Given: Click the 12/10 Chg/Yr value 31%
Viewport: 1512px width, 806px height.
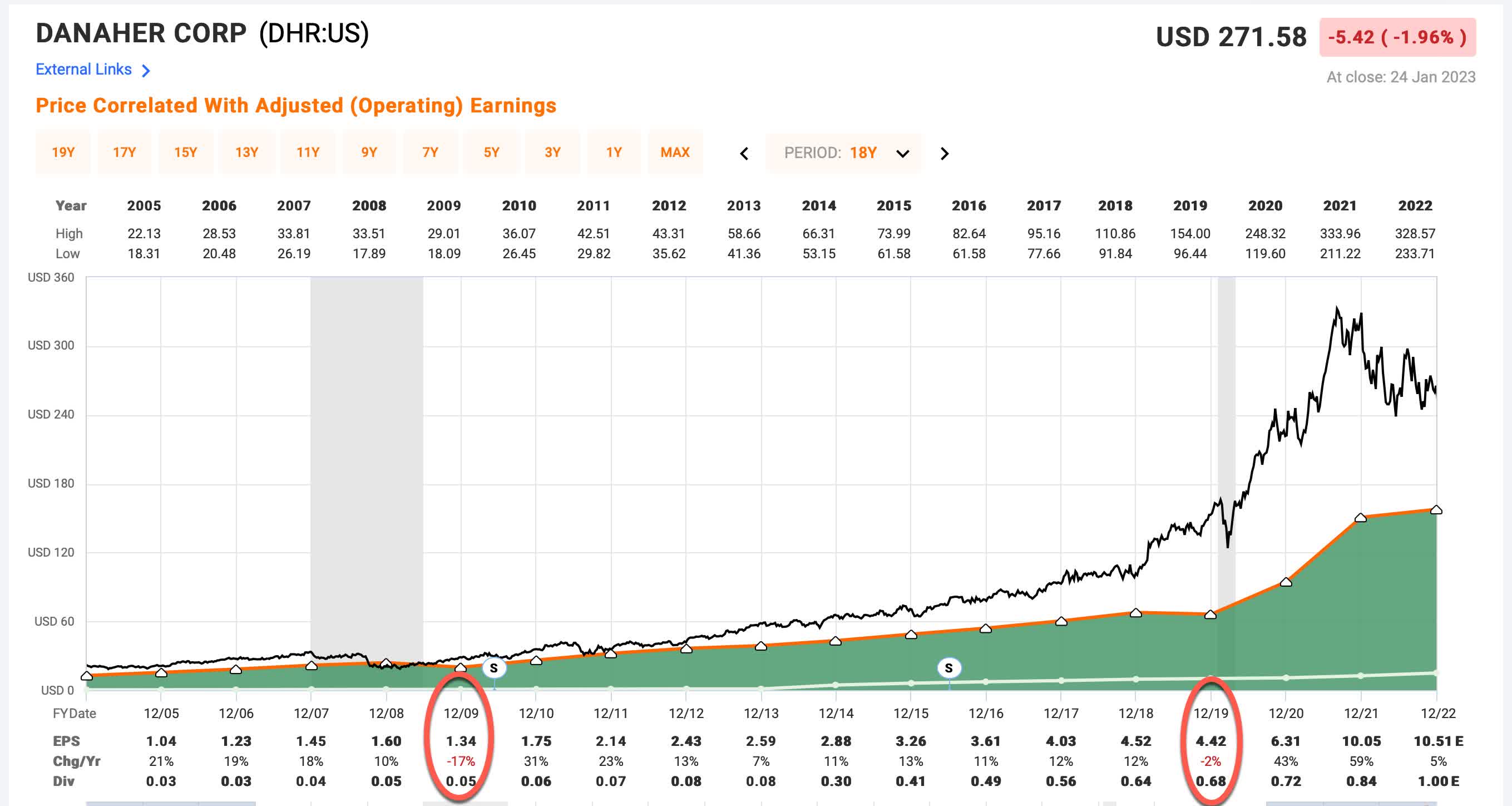Looking at the screenshot, I should [536, 761].
